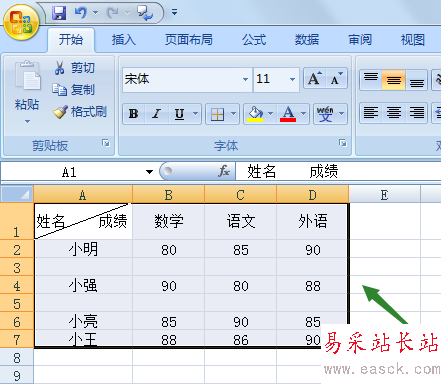Increase font size with the larger A
The image size is (441, 384).
click(x=314, y=79)
